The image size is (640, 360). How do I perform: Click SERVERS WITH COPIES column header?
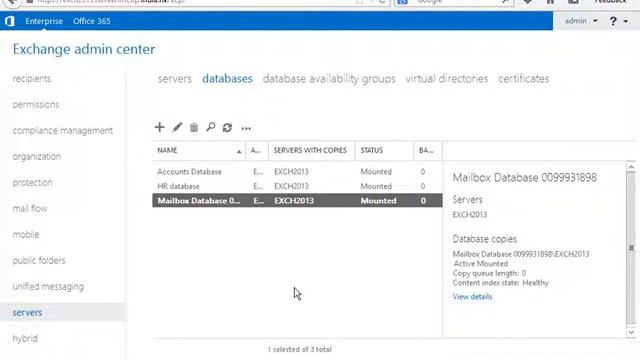click(x=311, y=151)
